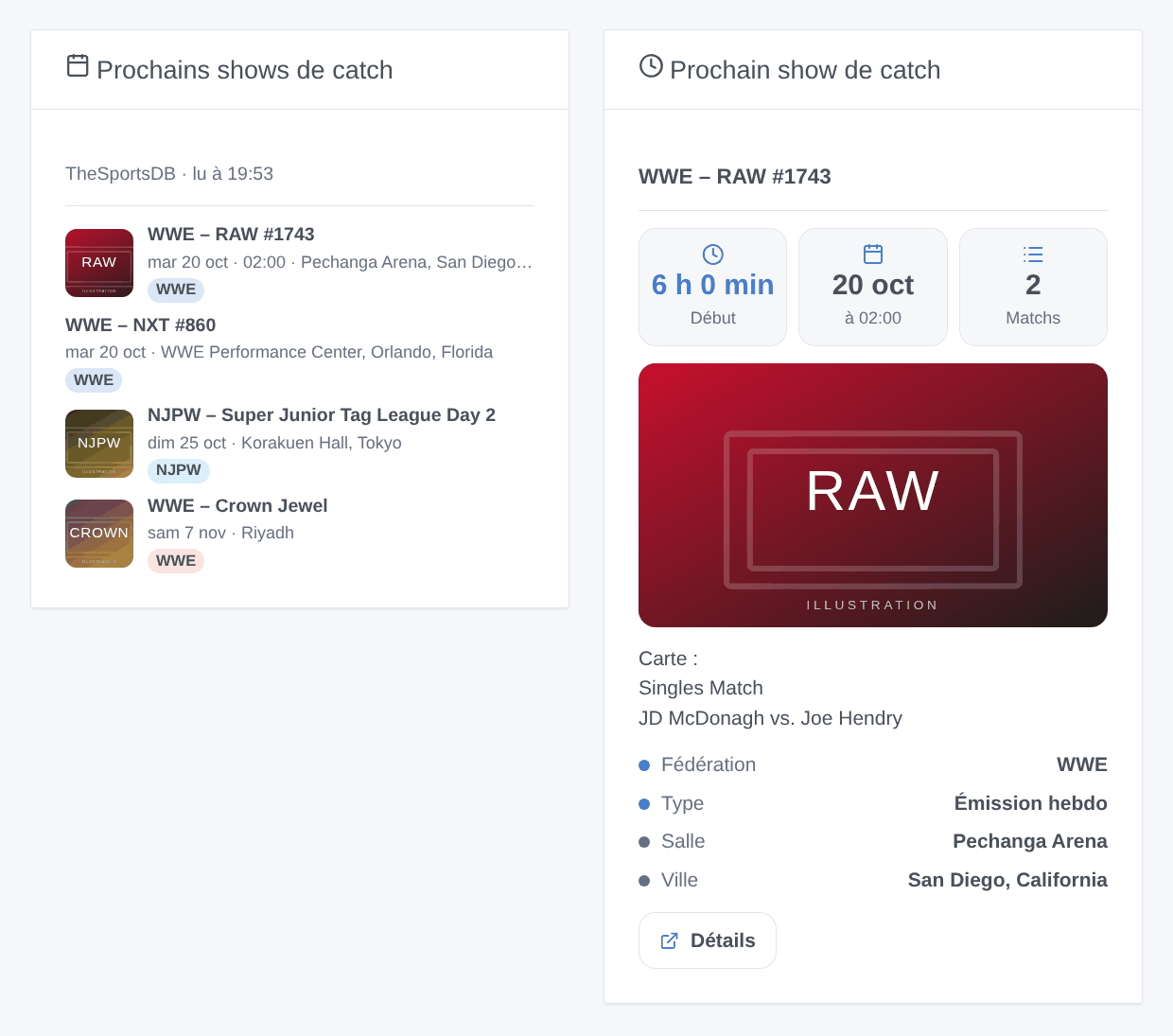Image resolution: width=1173 pixels, height=1036 pixels.
Task: Click the calendar icon above 20 oct
Action: [x=873, y=255]
